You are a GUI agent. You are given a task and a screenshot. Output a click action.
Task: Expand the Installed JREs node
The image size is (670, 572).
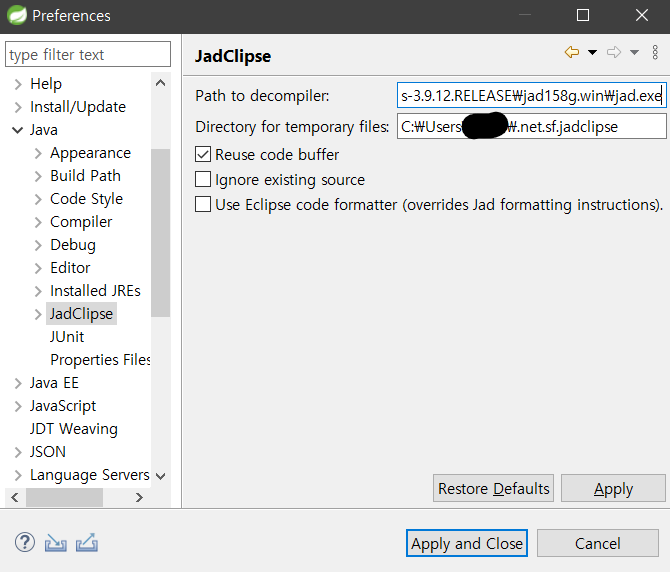click(x=38, y=291)
